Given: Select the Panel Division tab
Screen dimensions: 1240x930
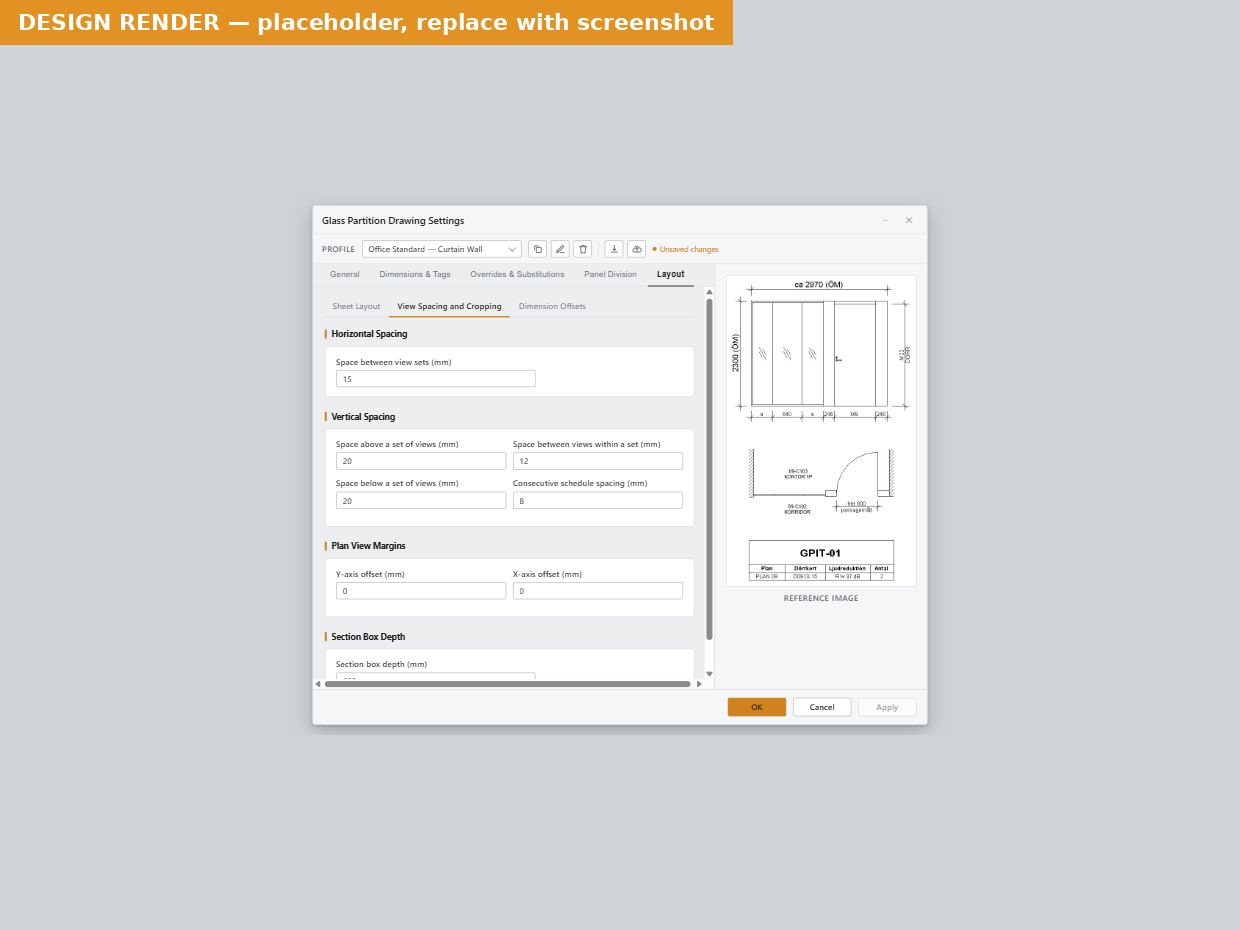Looking at the screenshot, I should point(610,275).
